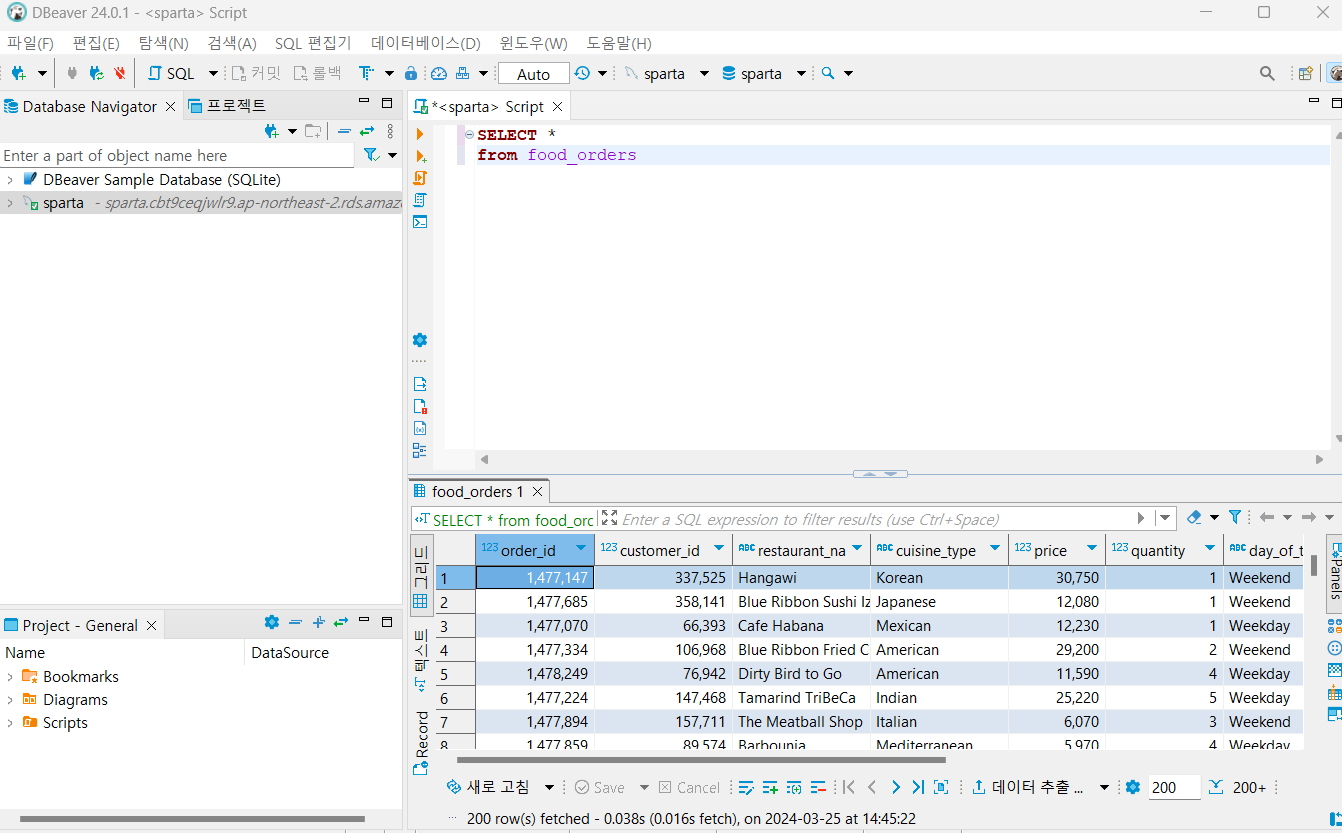Open active connection sparta dropdown in toolbar

tap(704, 74)
